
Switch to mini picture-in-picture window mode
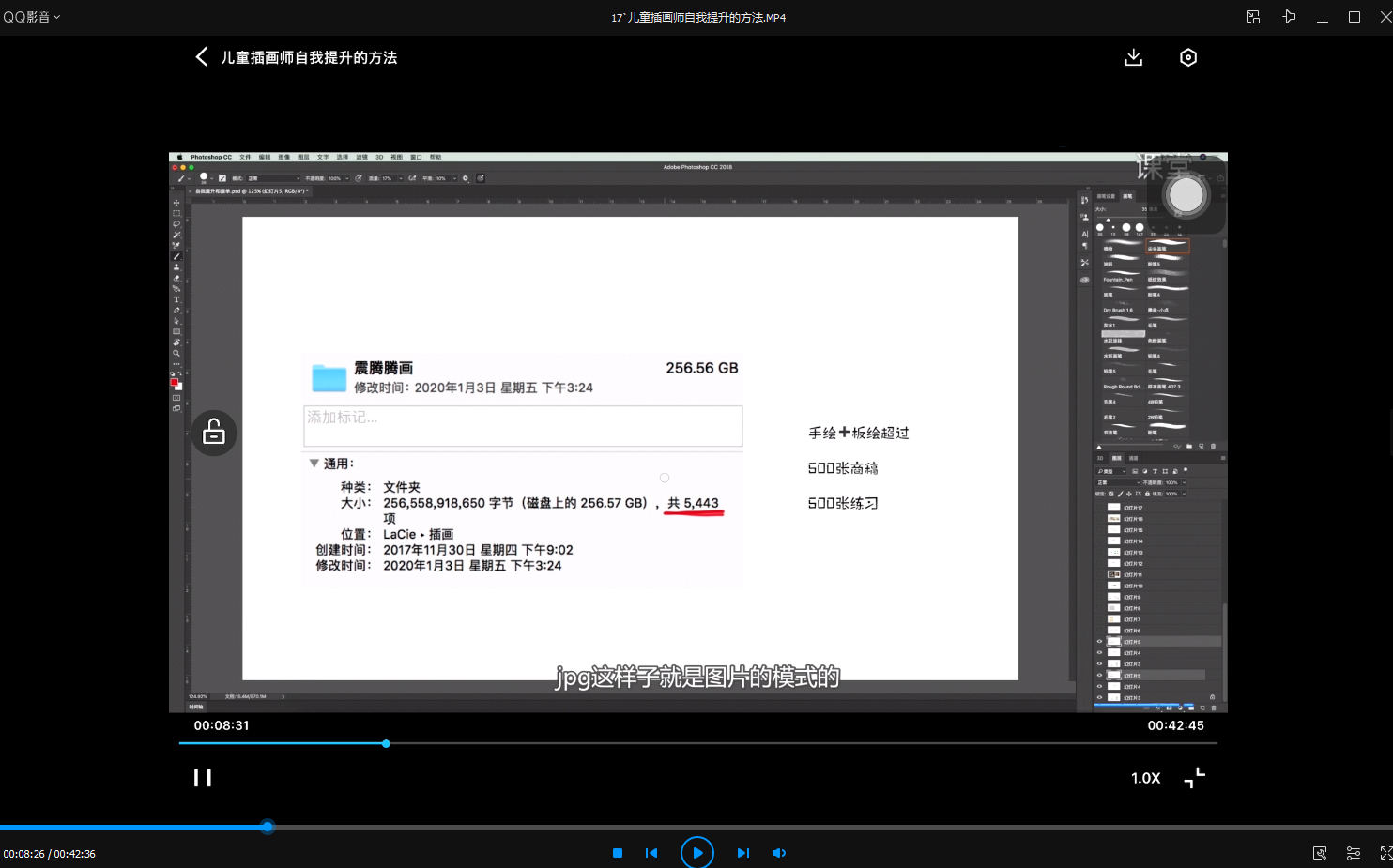pyautogui.click(x=1253, y=17)
